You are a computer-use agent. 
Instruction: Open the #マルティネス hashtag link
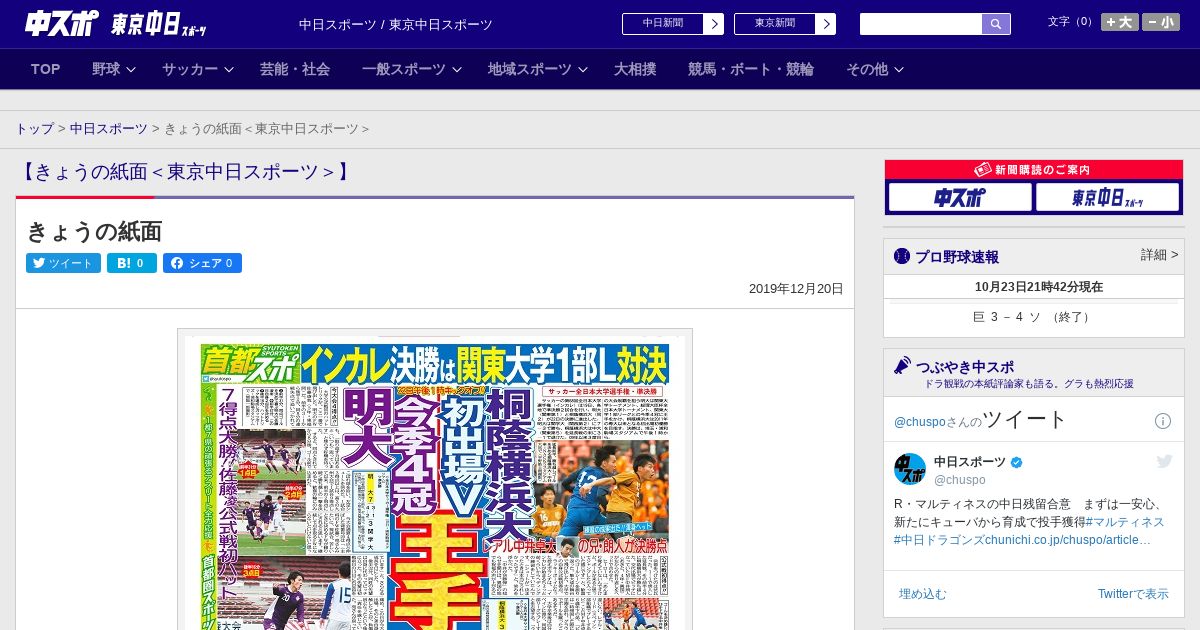coord(1125,522)
